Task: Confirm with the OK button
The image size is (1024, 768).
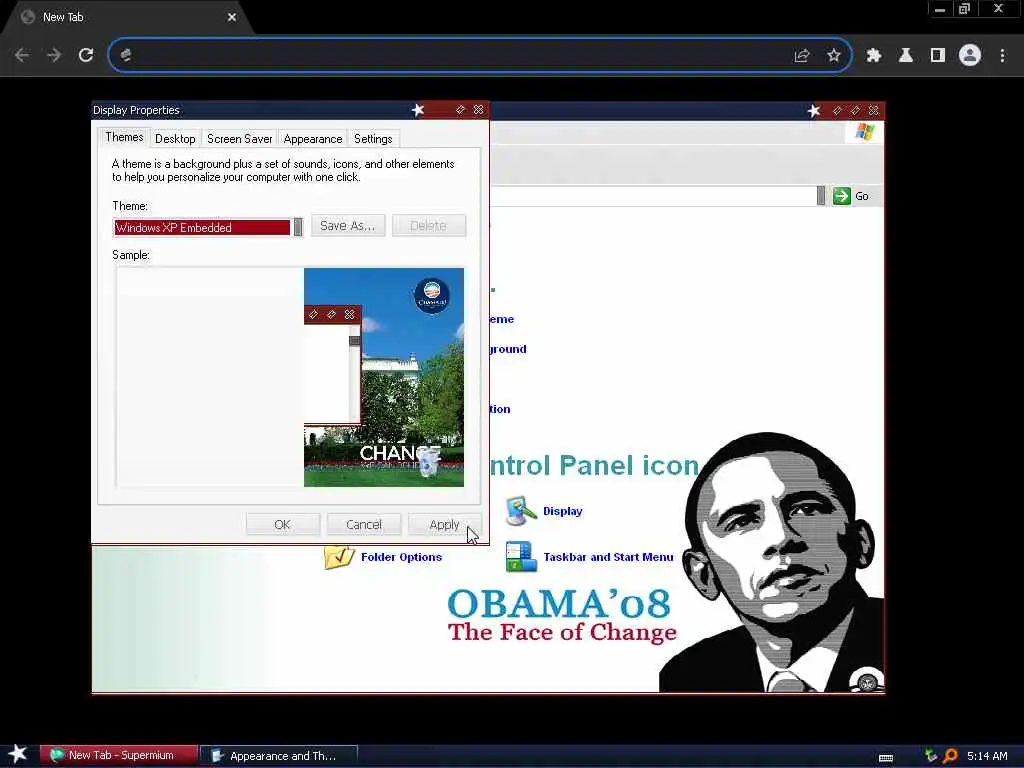Action: click(x=283, y=524)
